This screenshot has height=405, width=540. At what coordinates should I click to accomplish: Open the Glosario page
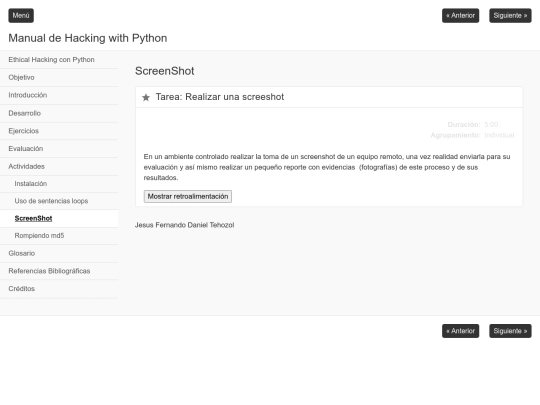coord(59,253)
